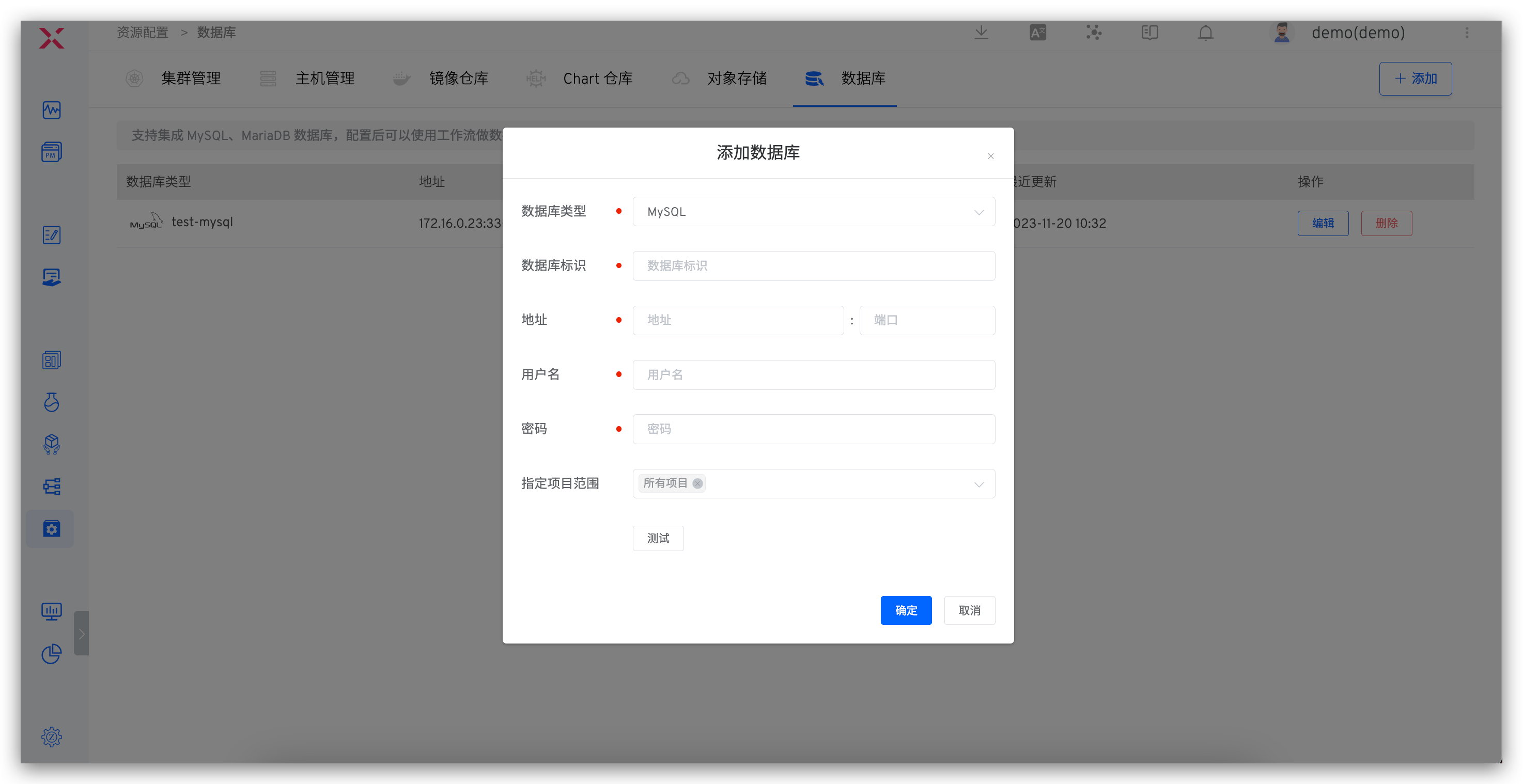
Task: Open the pie chart statistics sidebar icon
Action: pyautogui.click(x=52, y=653)
